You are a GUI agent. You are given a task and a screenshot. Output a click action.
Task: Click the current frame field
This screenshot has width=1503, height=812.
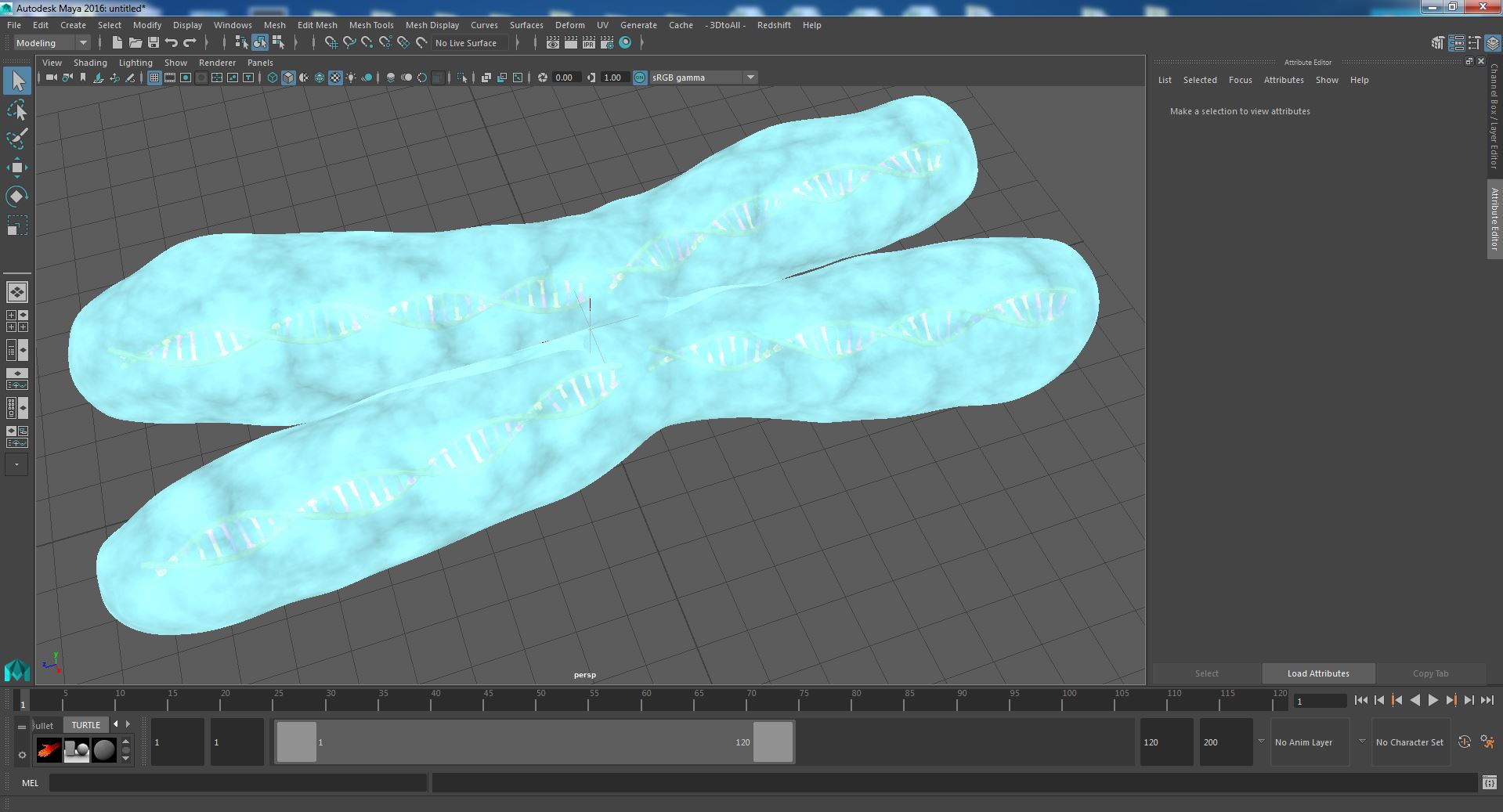(x=1320, y=701)
